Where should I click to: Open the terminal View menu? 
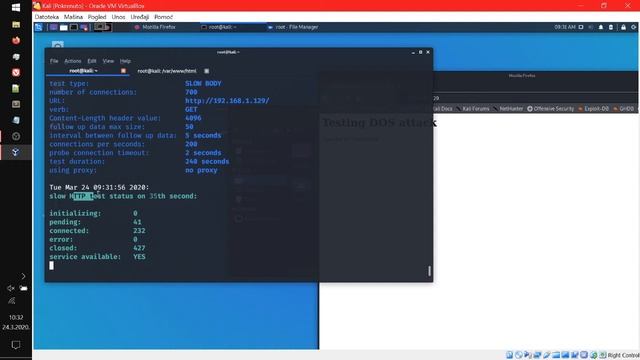(108, 61)
